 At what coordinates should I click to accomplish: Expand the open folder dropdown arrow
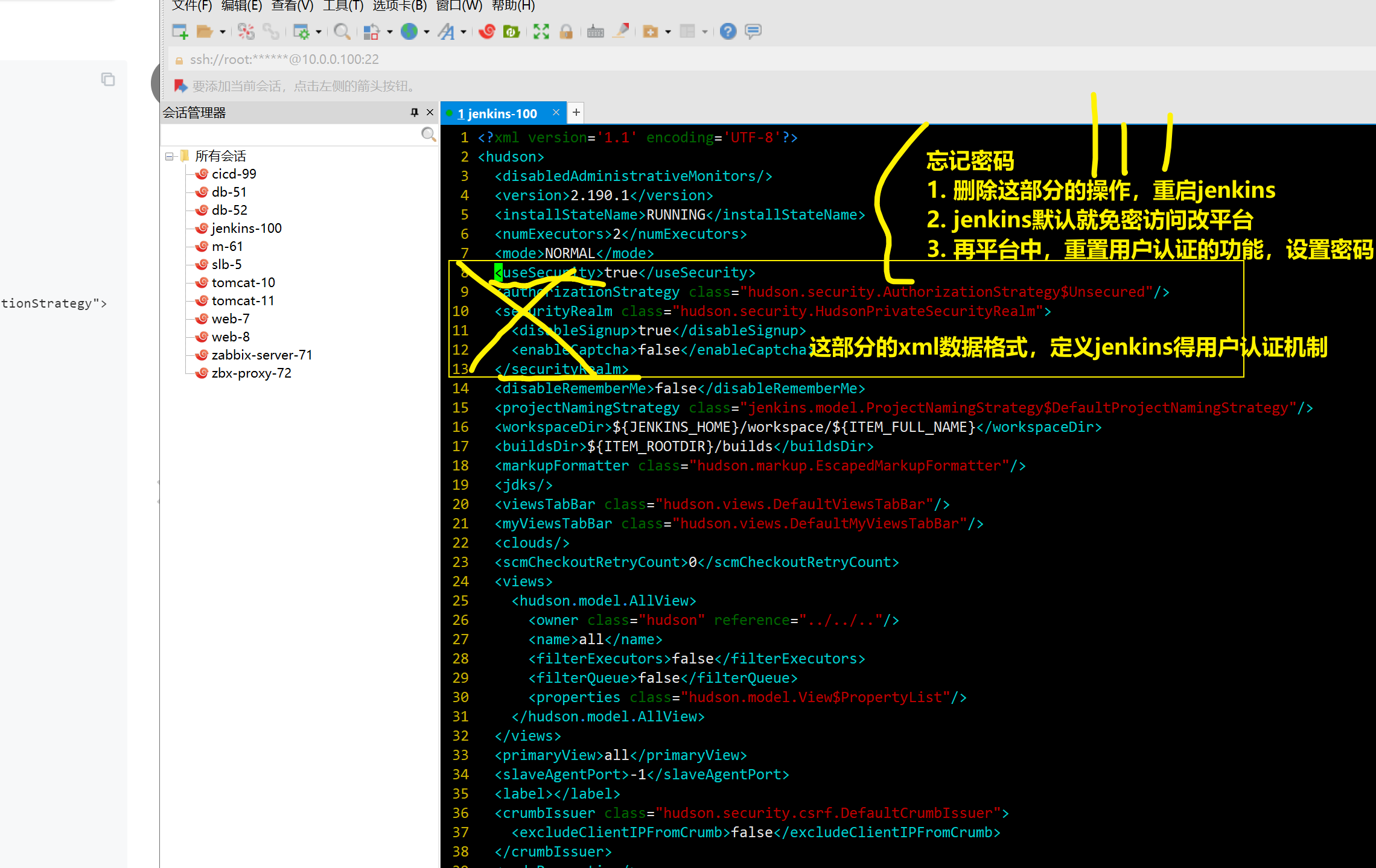coord(223,32)
